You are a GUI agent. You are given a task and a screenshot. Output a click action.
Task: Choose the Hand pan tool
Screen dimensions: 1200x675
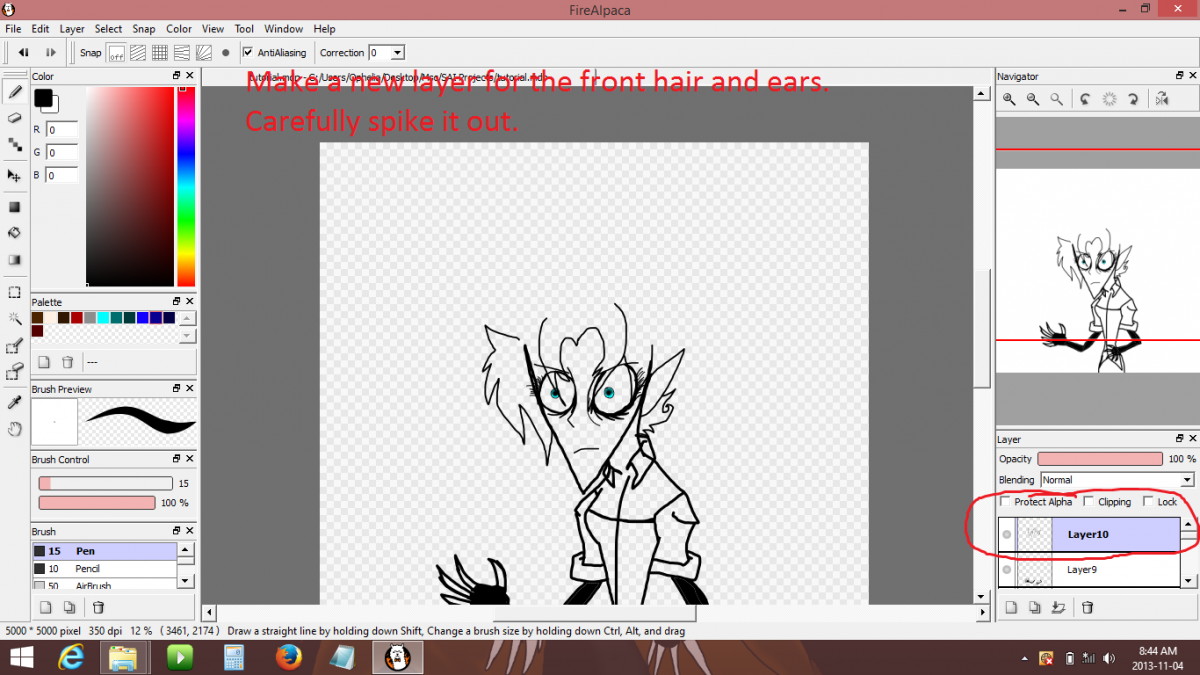click(15, 429)
